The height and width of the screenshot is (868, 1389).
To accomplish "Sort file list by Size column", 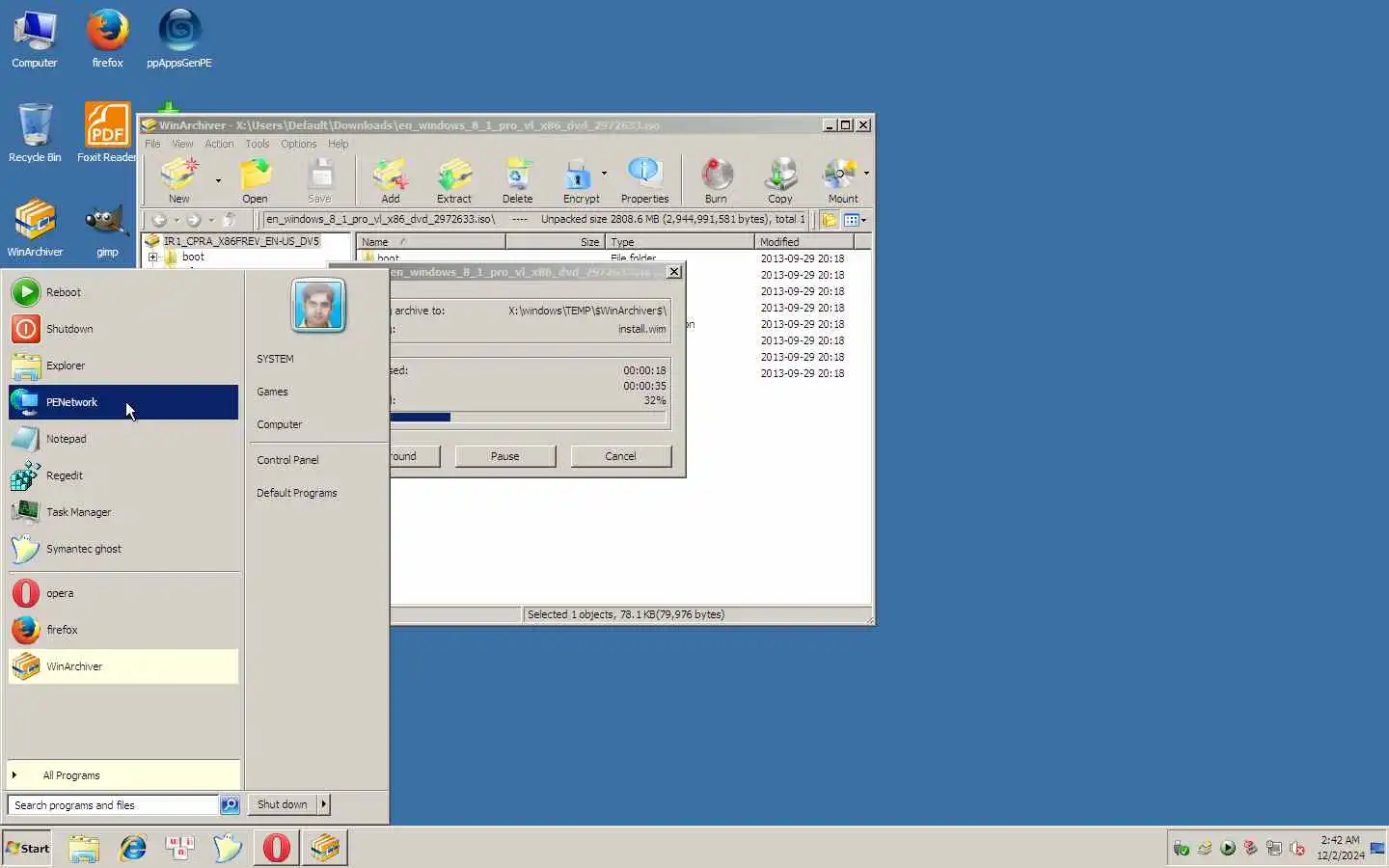I will (x=556, y=242).
